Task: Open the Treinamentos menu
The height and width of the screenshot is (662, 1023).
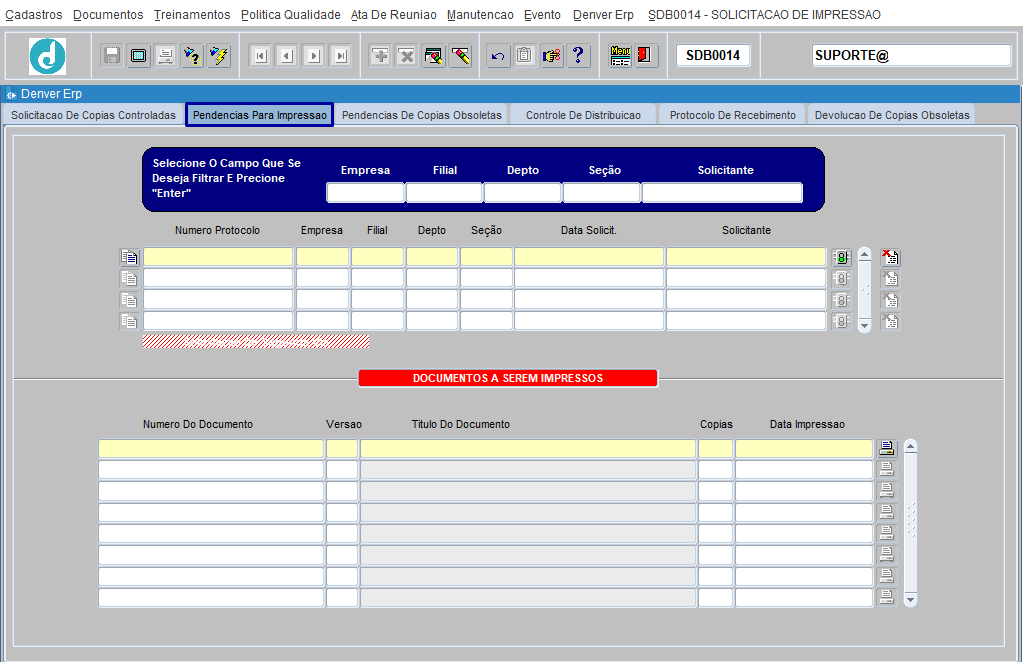Action: click(x=192, y=15)
